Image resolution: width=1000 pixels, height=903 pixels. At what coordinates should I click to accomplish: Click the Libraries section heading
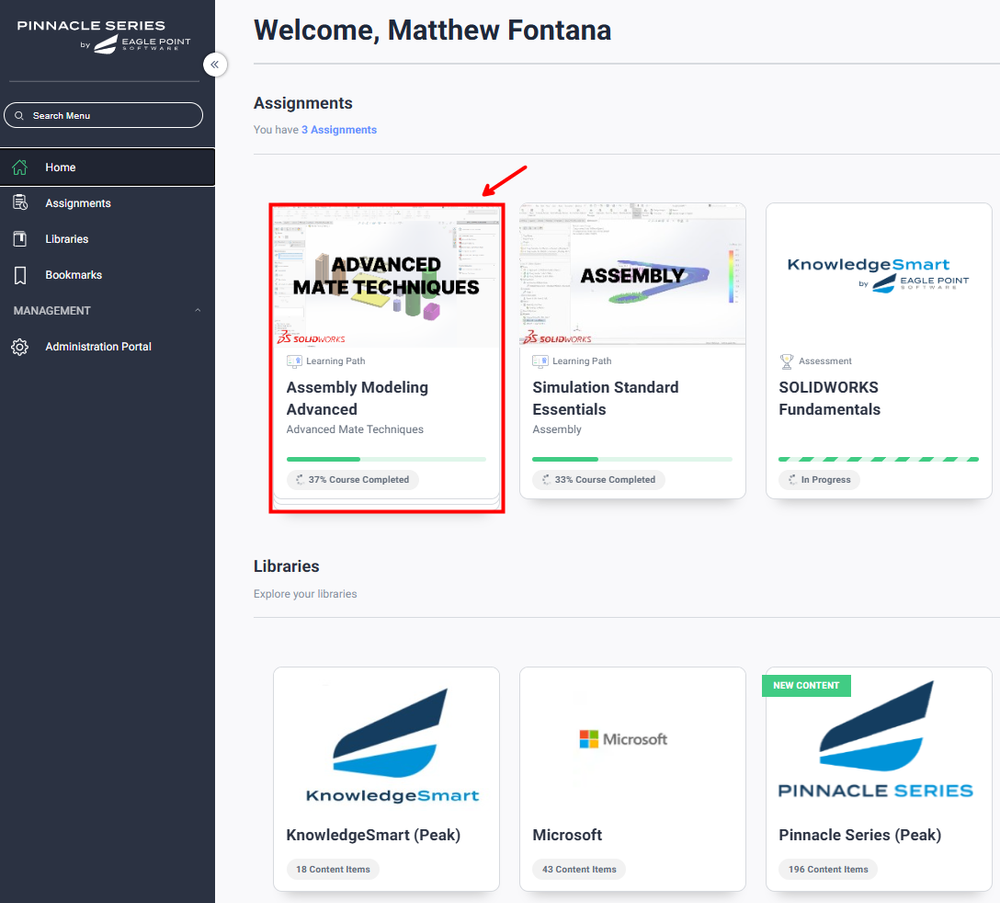point(286,566)
